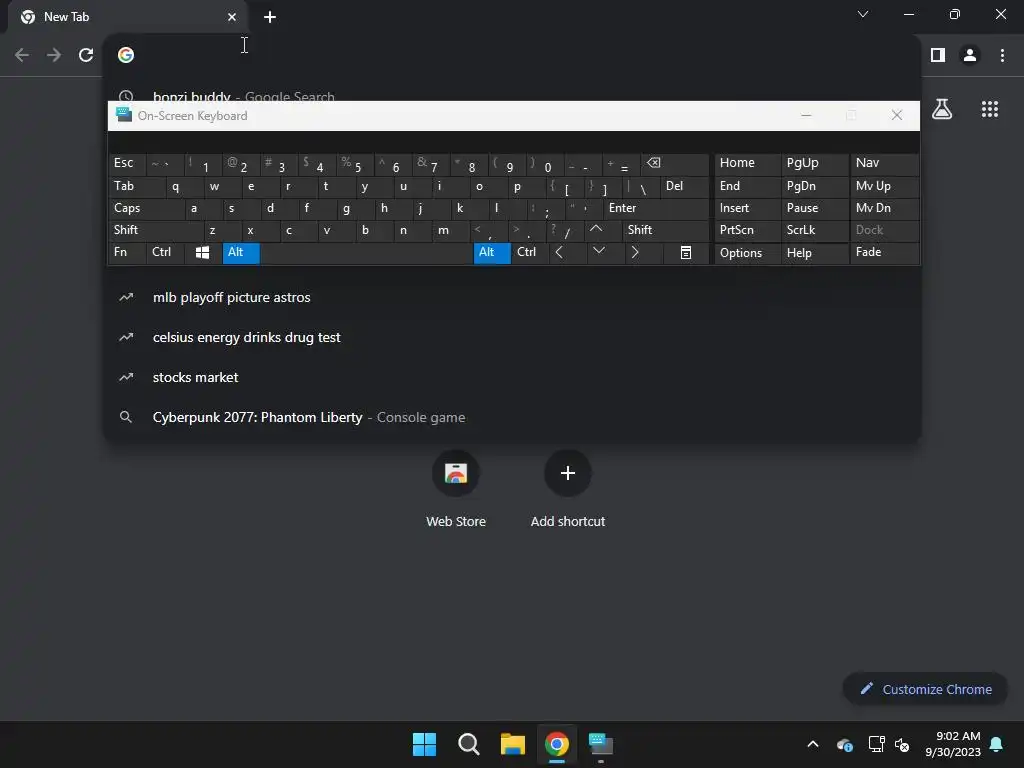Open the Web Store shortcut
The width and height of the screenshot is (1024, 768).
point(456,490)
